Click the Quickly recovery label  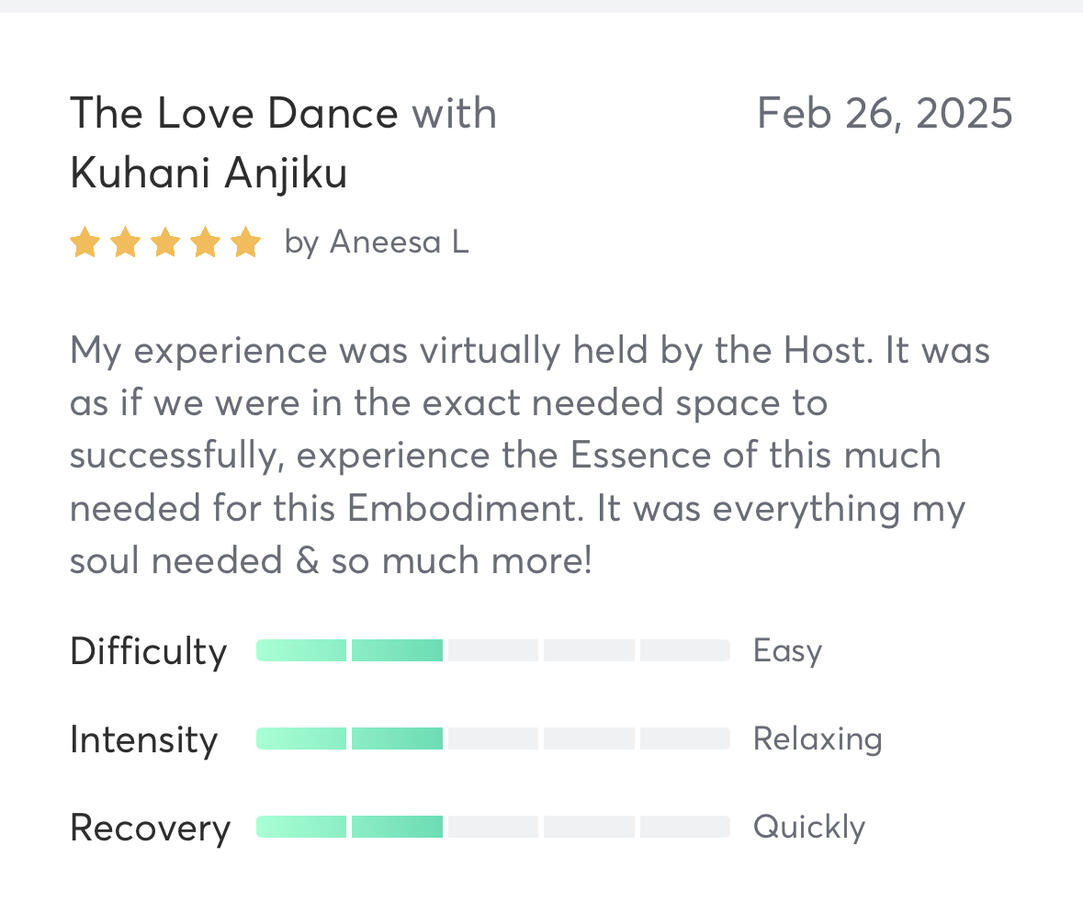[808, 827]
